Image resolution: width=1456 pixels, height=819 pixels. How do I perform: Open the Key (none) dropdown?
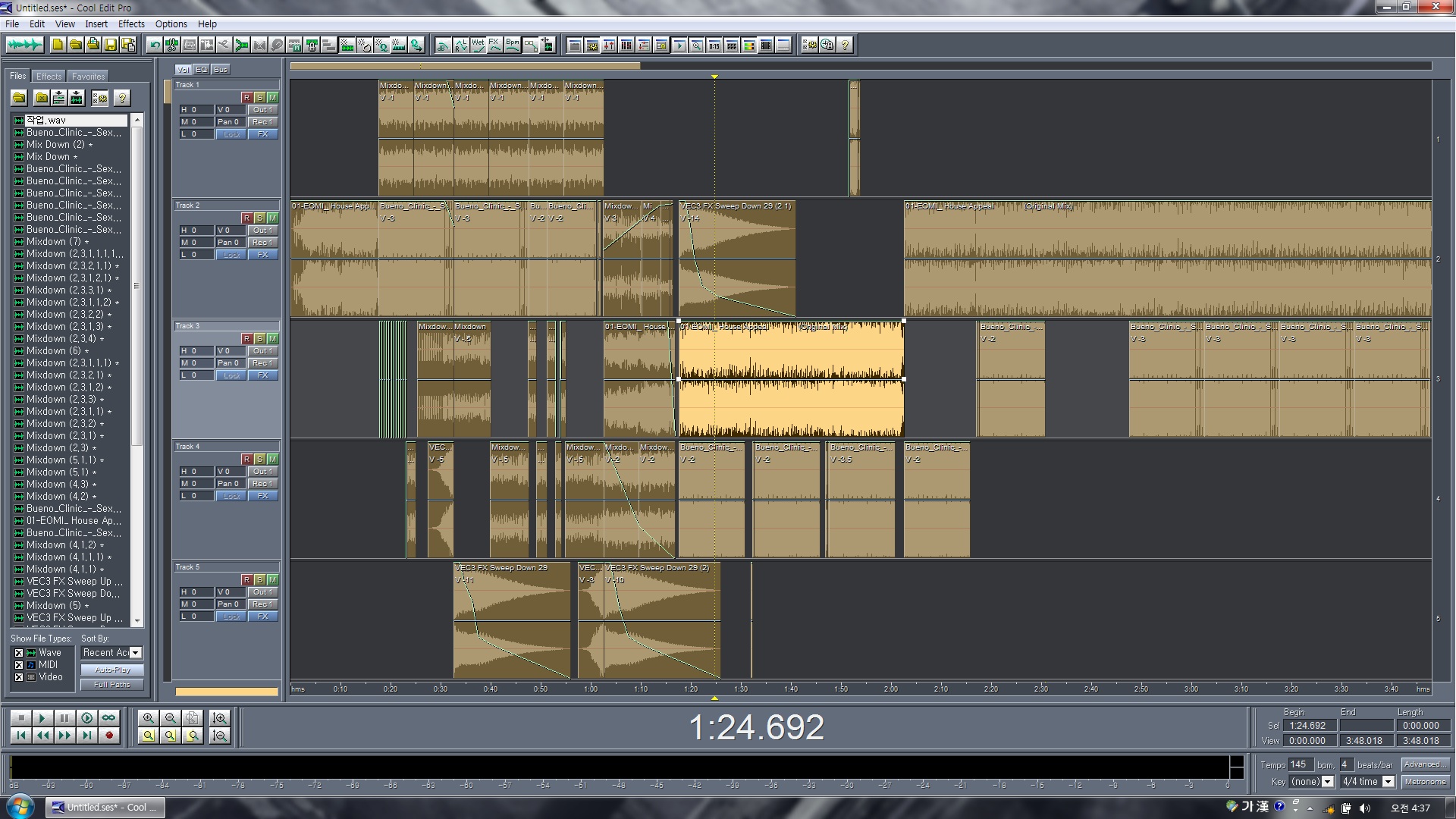coord(1311,781)
